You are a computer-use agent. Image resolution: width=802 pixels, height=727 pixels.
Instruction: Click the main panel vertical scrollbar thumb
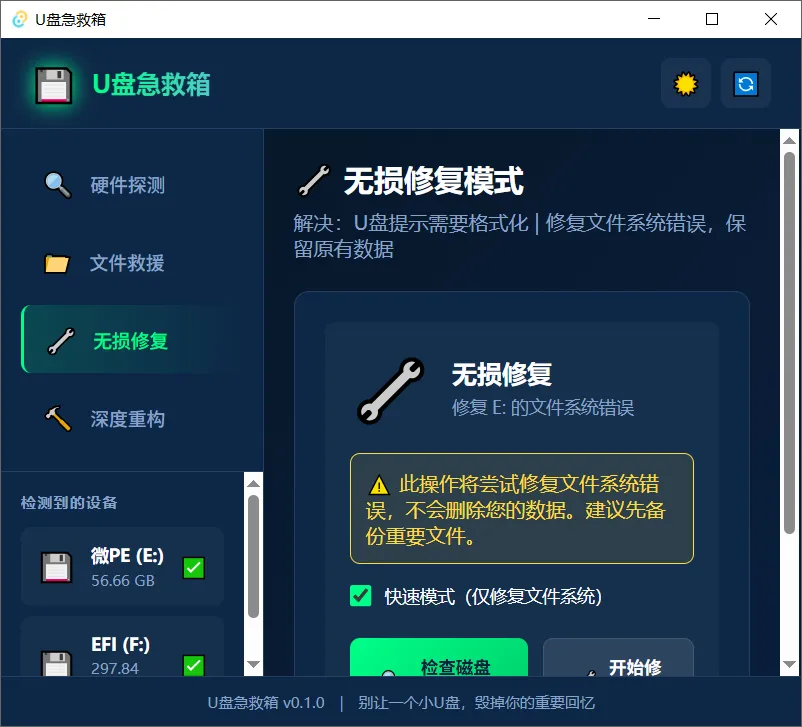789,343
